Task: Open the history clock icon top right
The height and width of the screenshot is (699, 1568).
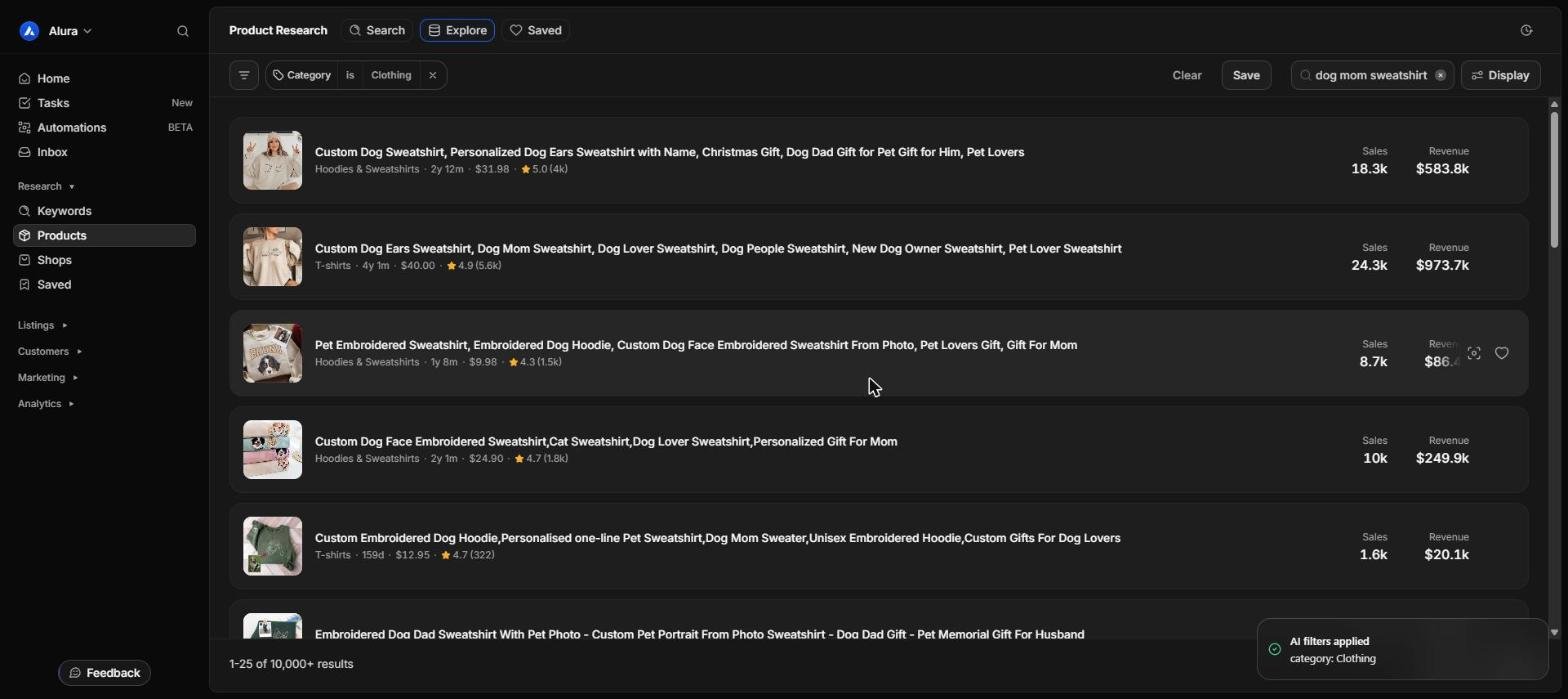Action: (x=1526, y=30)
